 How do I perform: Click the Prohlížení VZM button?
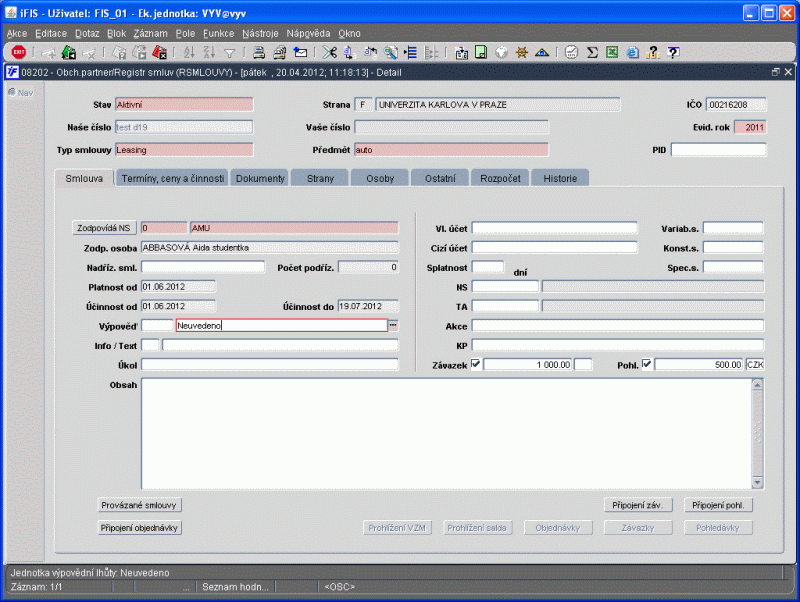click(x=397, y=528)
